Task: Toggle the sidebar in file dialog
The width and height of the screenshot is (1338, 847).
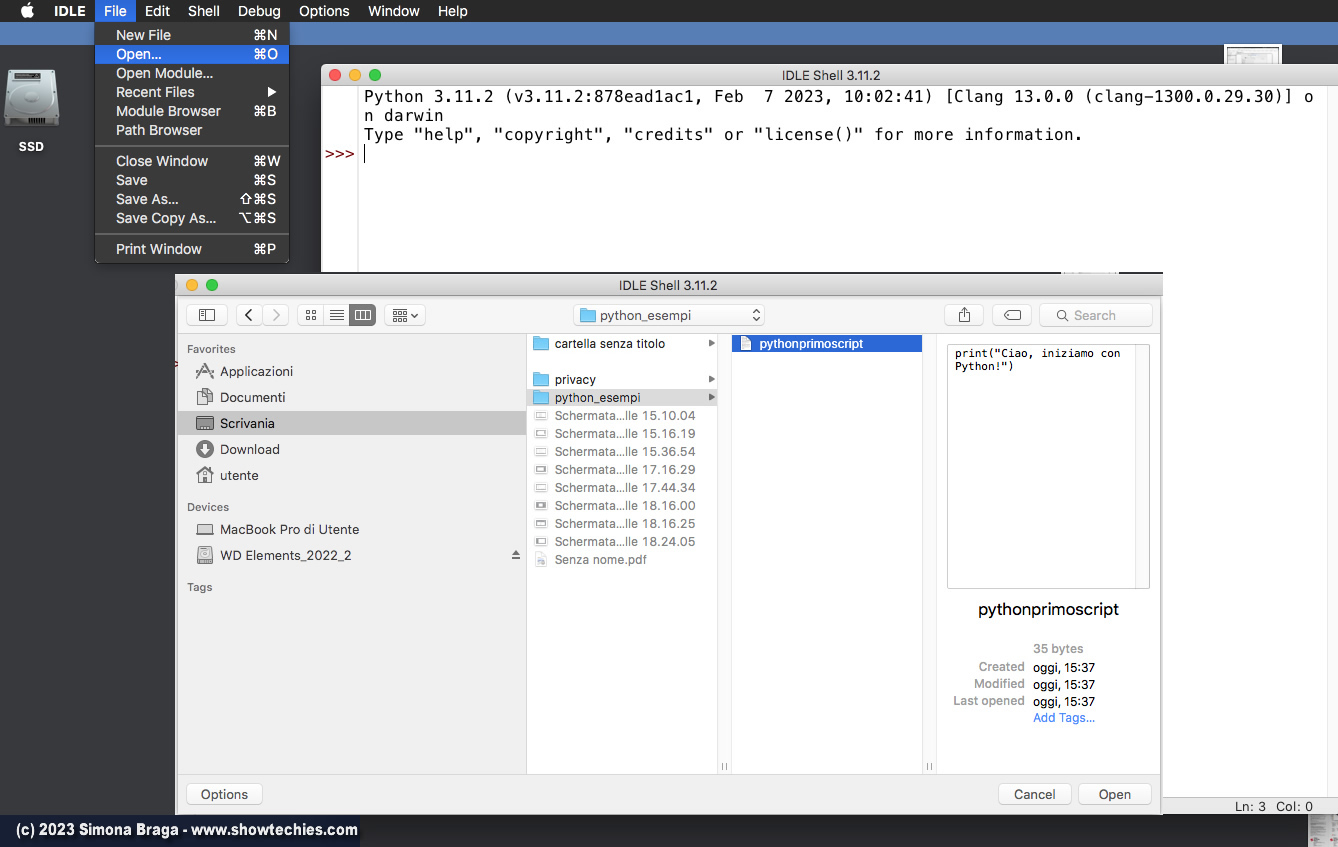Action: tap(207, 315)
